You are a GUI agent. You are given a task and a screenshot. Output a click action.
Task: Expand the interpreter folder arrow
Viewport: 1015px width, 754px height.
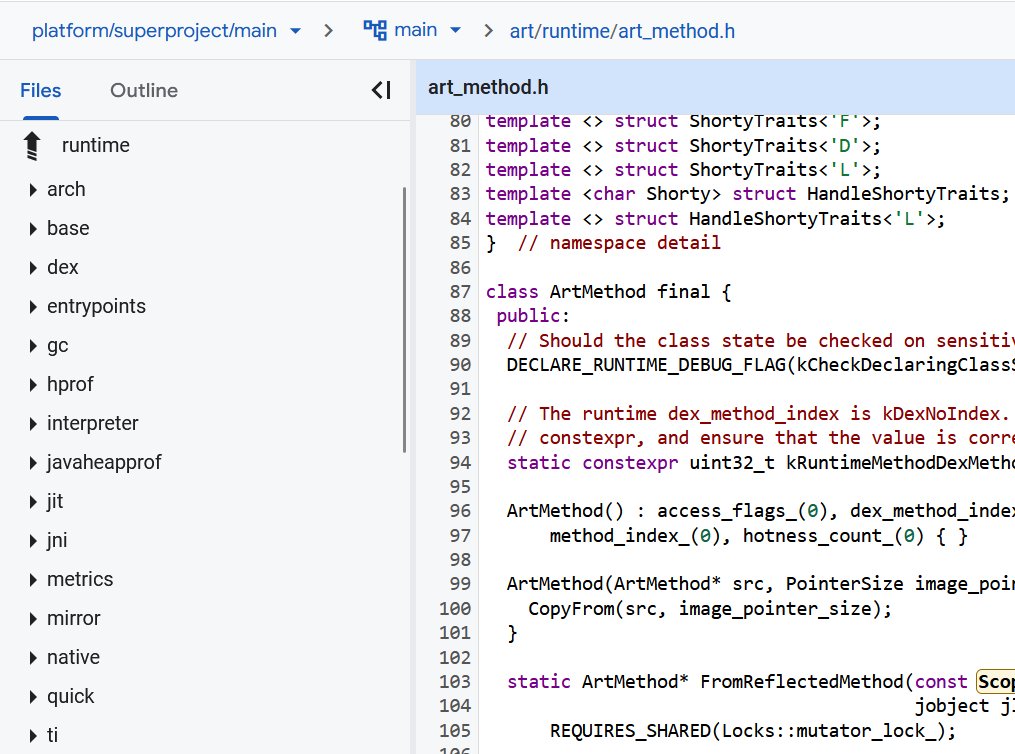33,423
